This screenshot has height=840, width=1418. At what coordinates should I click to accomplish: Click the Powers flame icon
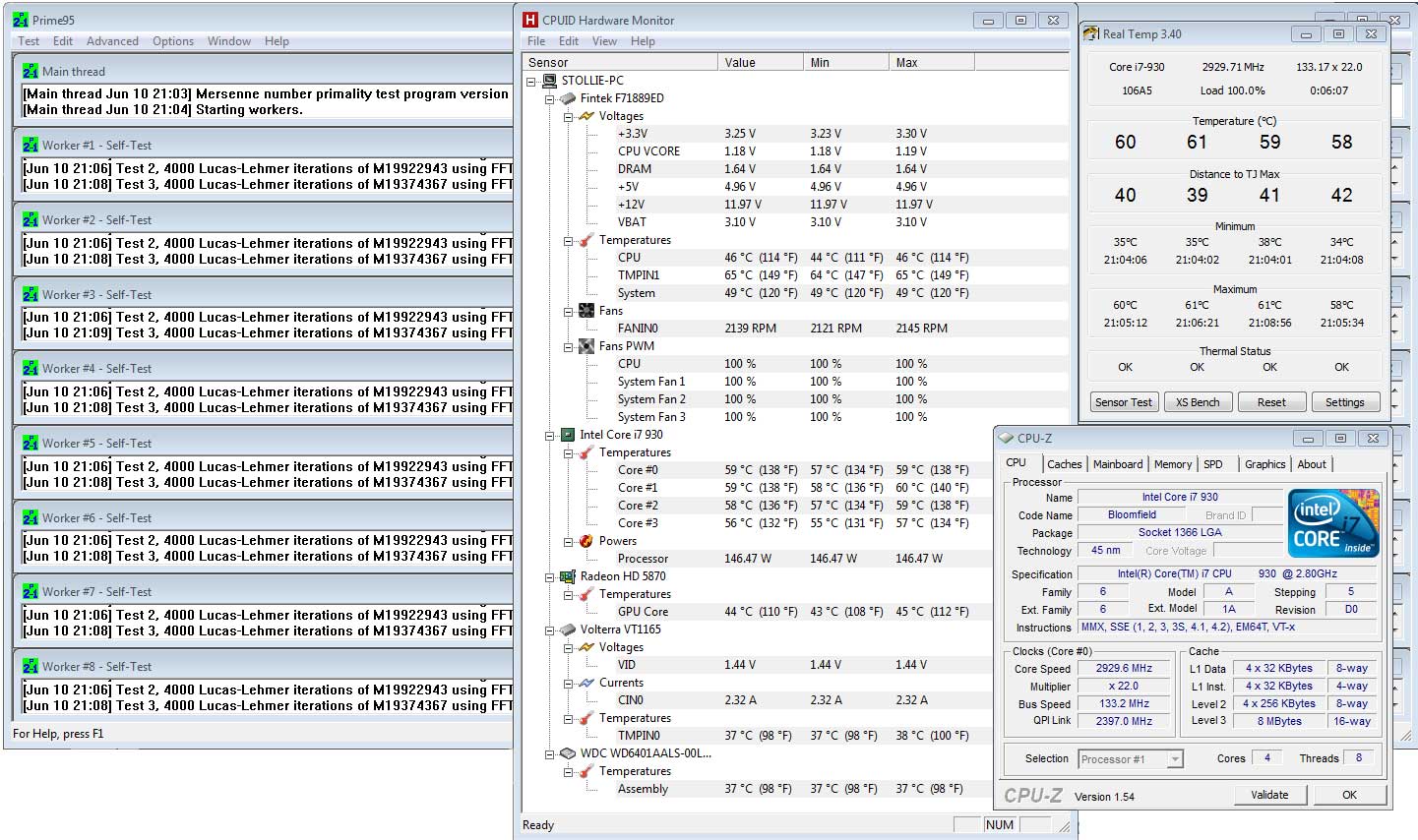point(586,541)
